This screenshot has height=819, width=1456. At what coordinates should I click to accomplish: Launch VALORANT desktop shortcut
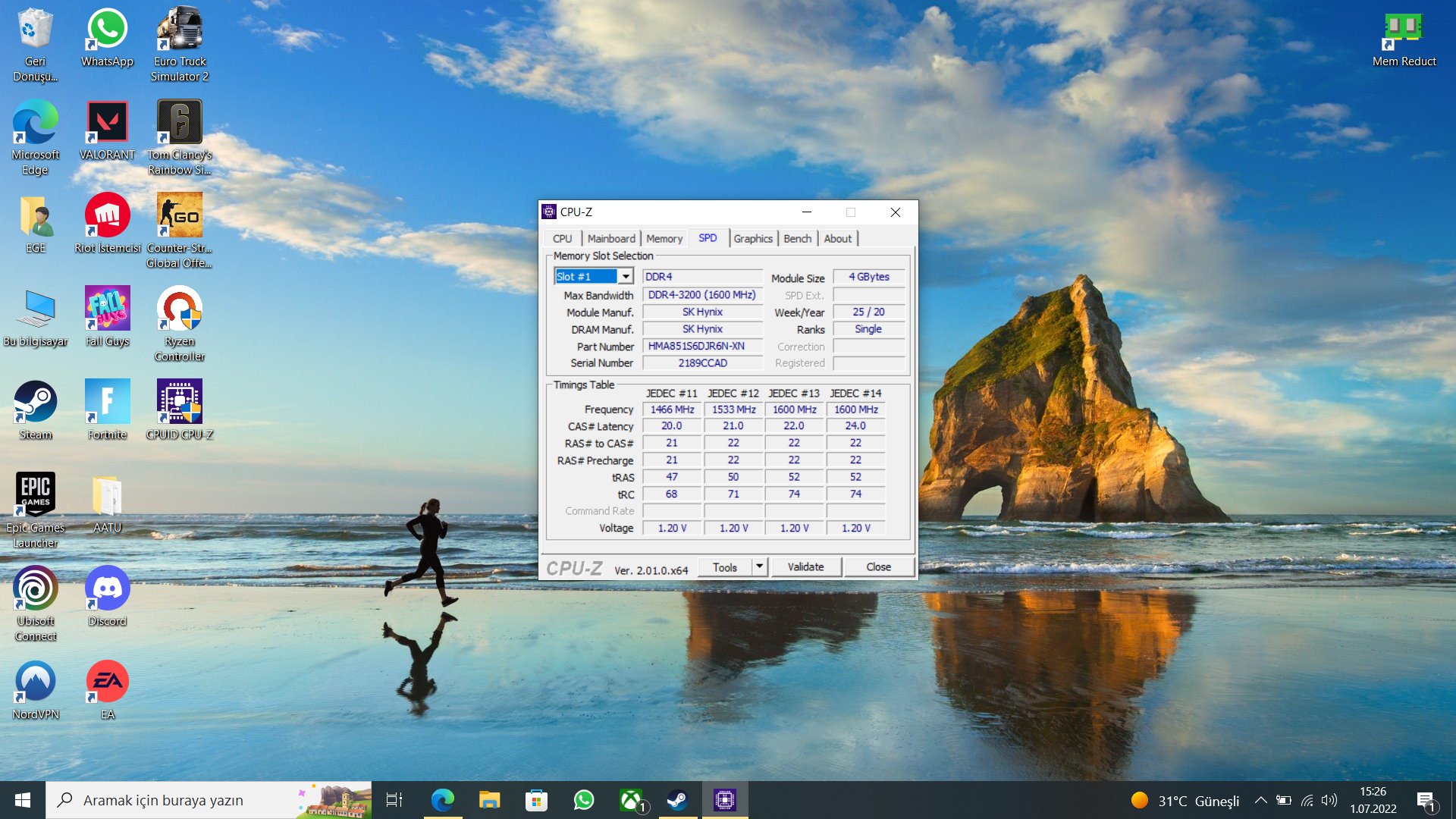[107, 130]
